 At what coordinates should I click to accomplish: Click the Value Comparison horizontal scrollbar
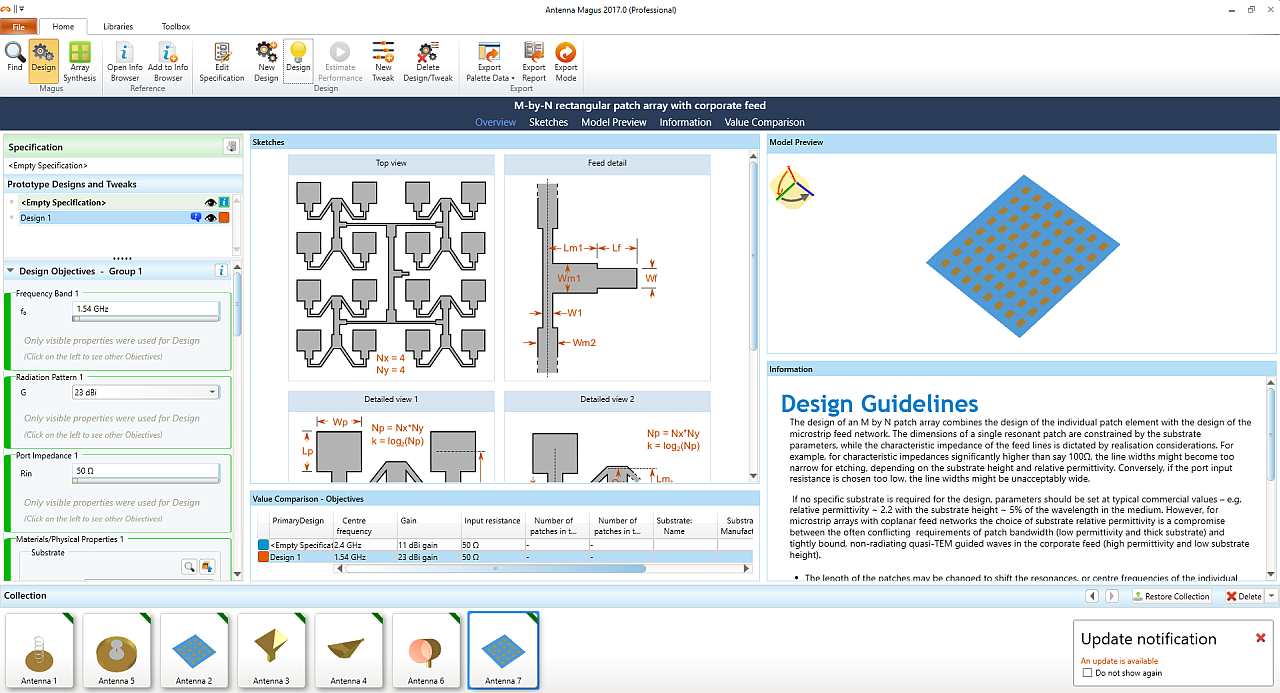495,568
